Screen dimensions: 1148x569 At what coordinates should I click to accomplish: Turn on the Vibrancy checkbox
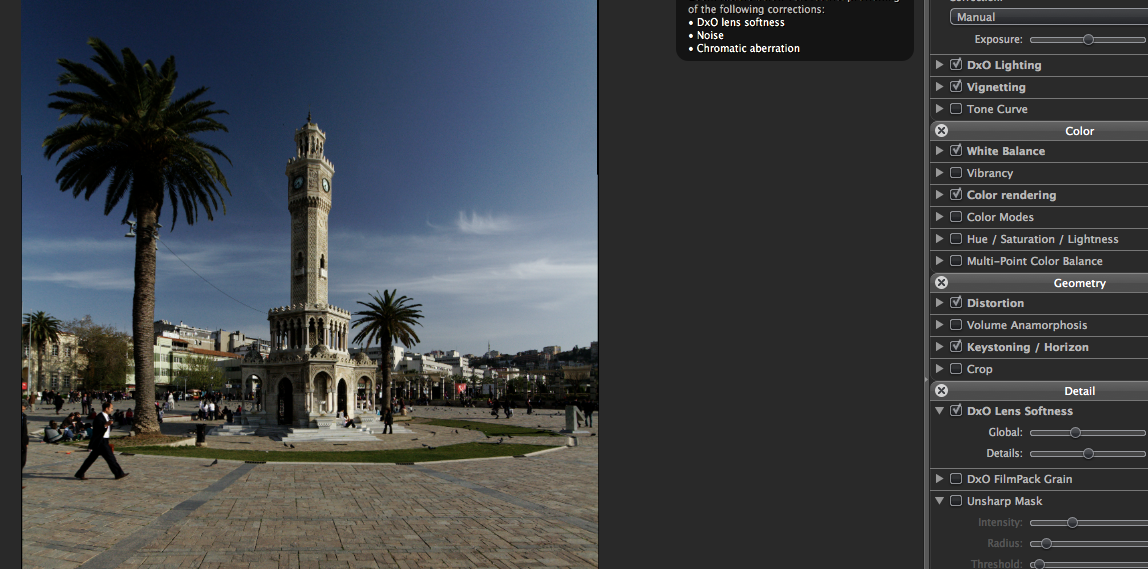click(956, 173)
